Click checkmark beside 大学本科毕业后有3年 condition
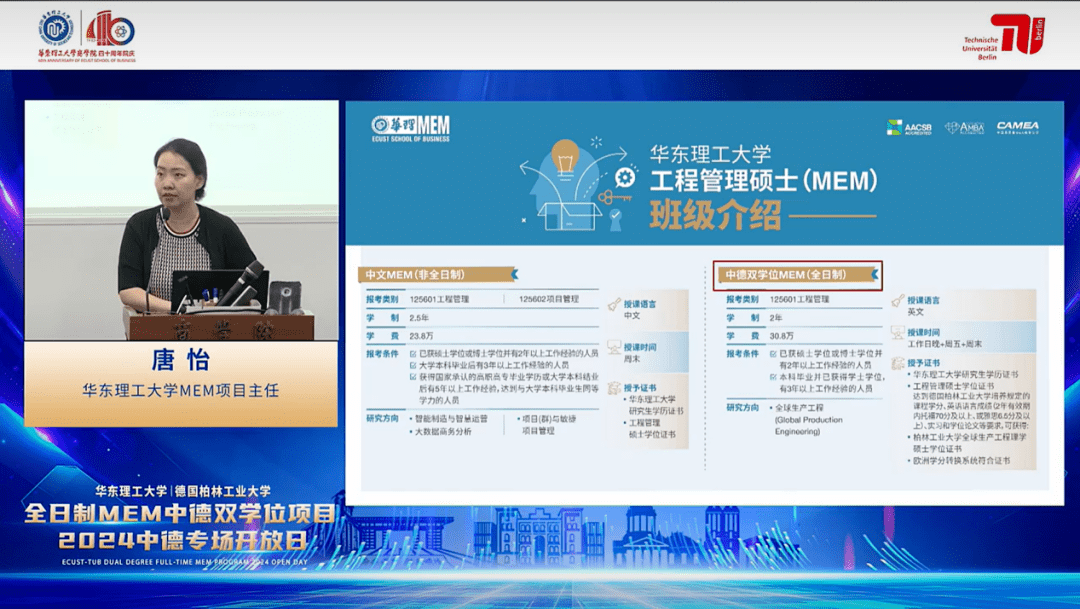The width and height of the screenshot is (1080, 609). [x=410, y=365]
